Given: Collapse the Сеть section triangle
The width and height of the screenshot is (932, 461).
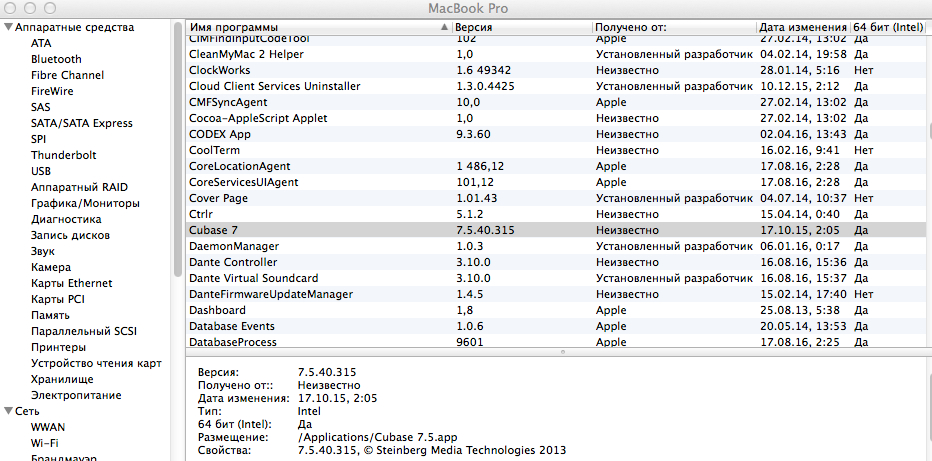Looking at the screenshot, I should [x=9, y=411].
